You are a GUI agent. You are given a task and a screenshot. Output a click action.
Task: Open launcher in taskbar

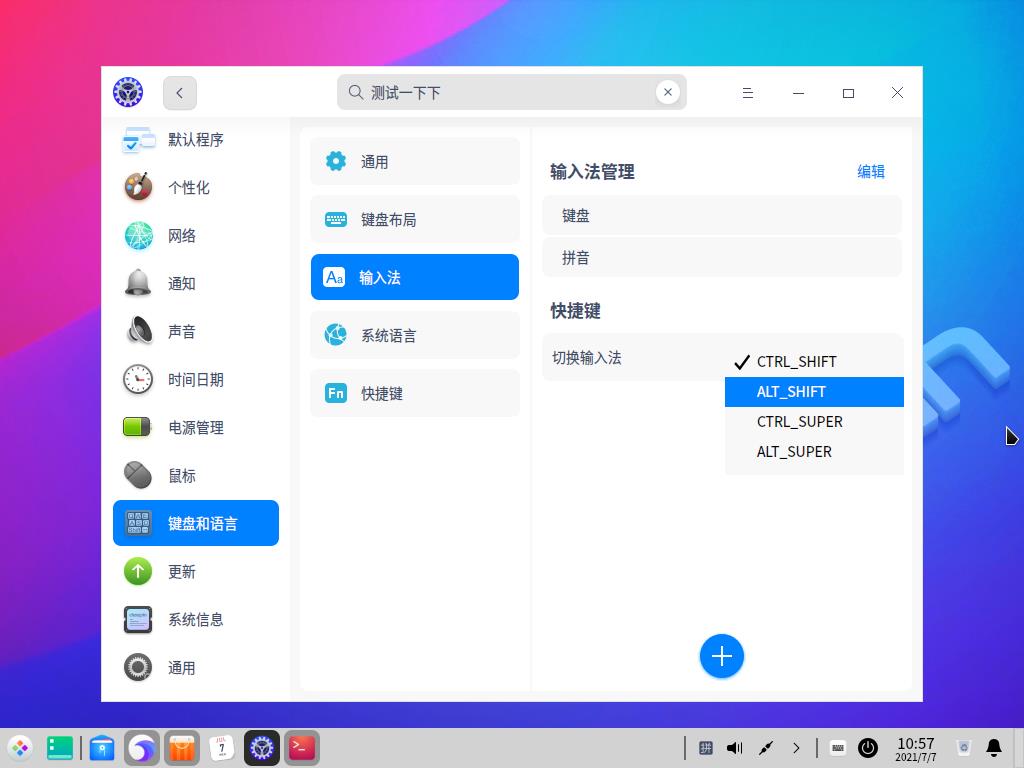(x=20, y=748)
